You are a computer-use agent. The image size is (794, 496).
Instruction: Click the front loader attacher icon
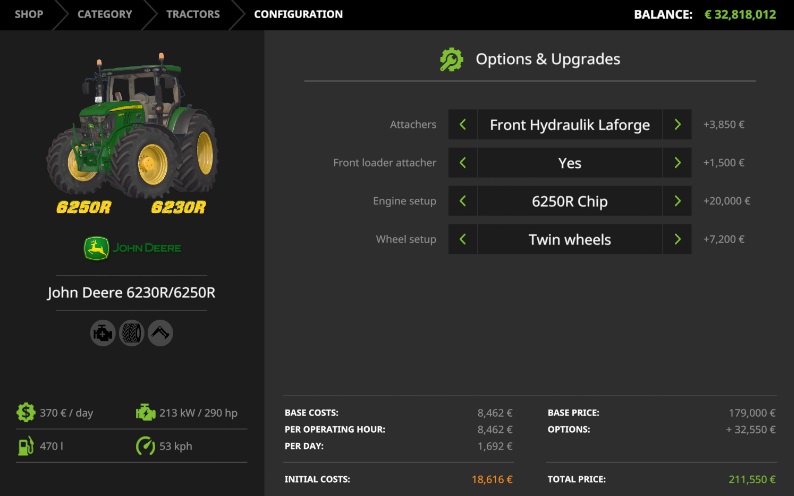160,333
